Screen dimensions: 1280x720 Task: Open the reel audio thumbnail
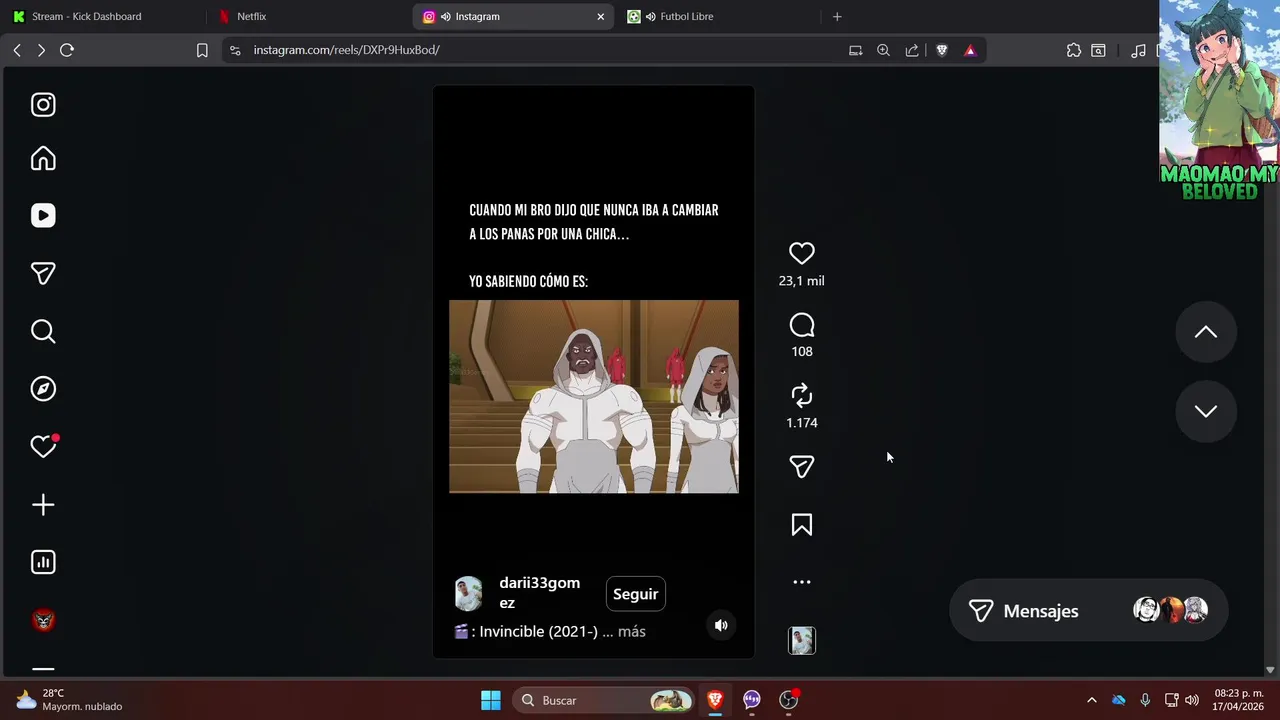tap(802, 641)
